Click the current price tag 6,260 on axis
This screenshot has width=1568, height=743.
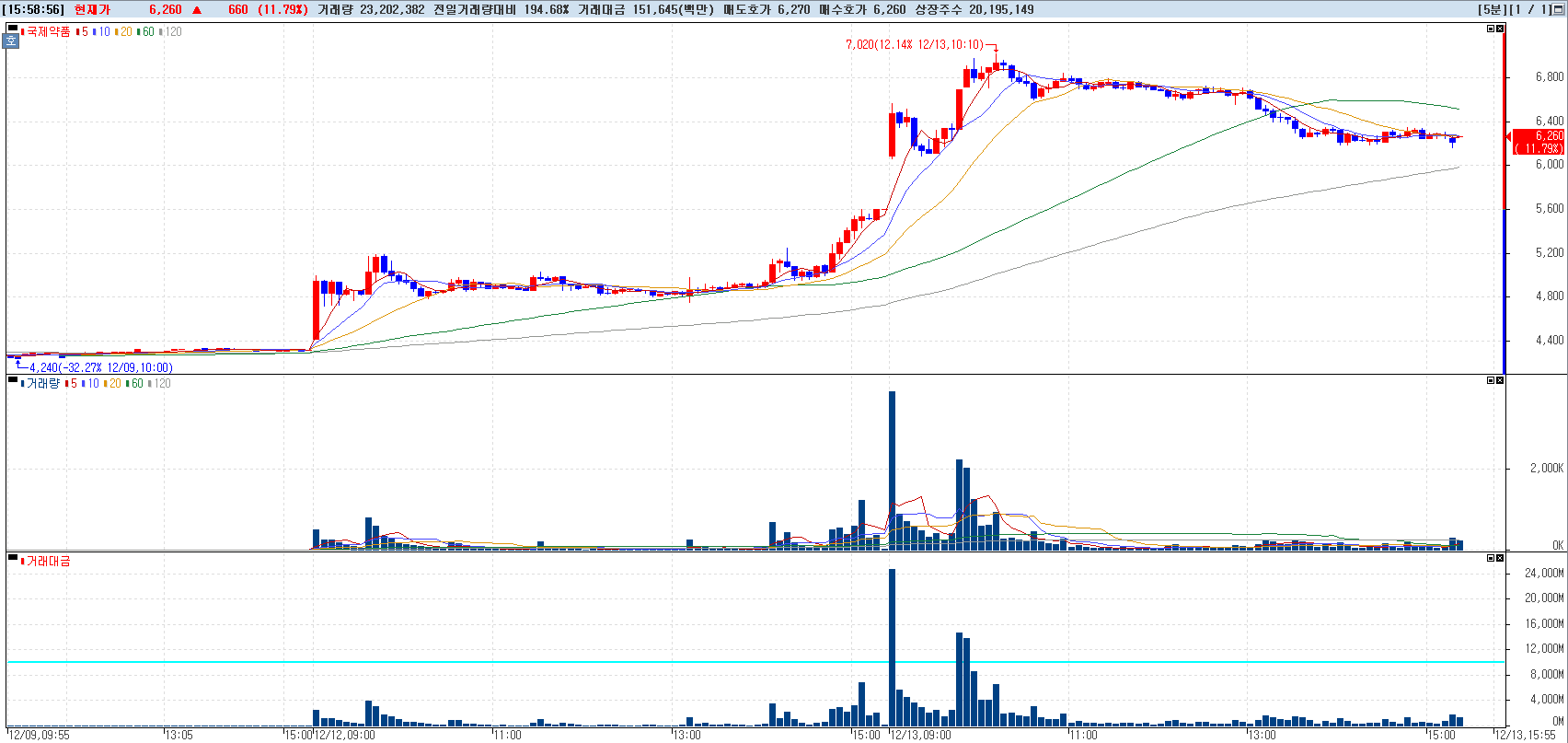click(1538, 142)
